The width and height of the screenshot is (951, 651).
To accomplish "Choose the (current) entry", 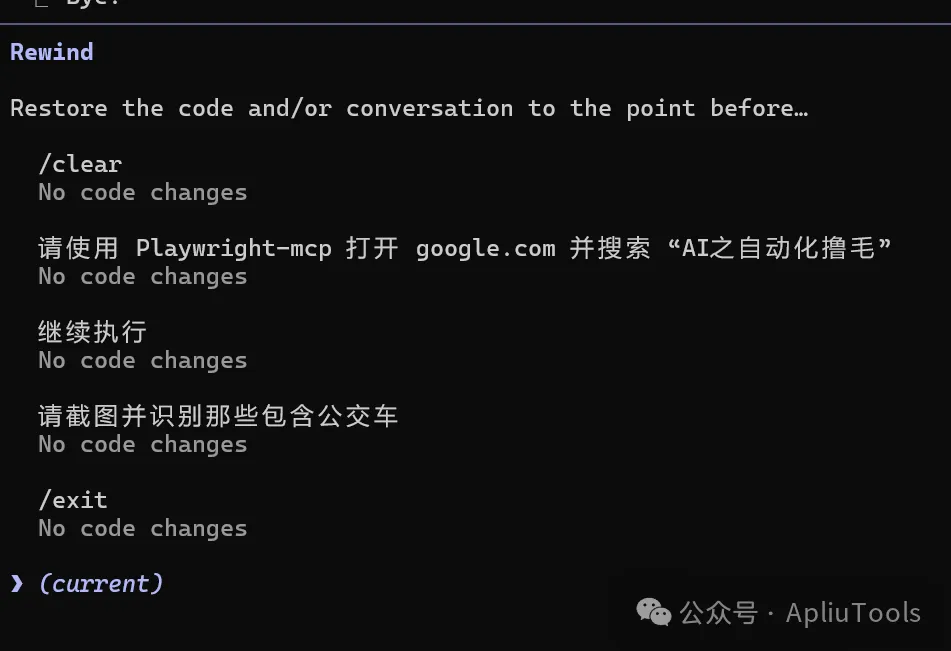I will click(100, 583).
